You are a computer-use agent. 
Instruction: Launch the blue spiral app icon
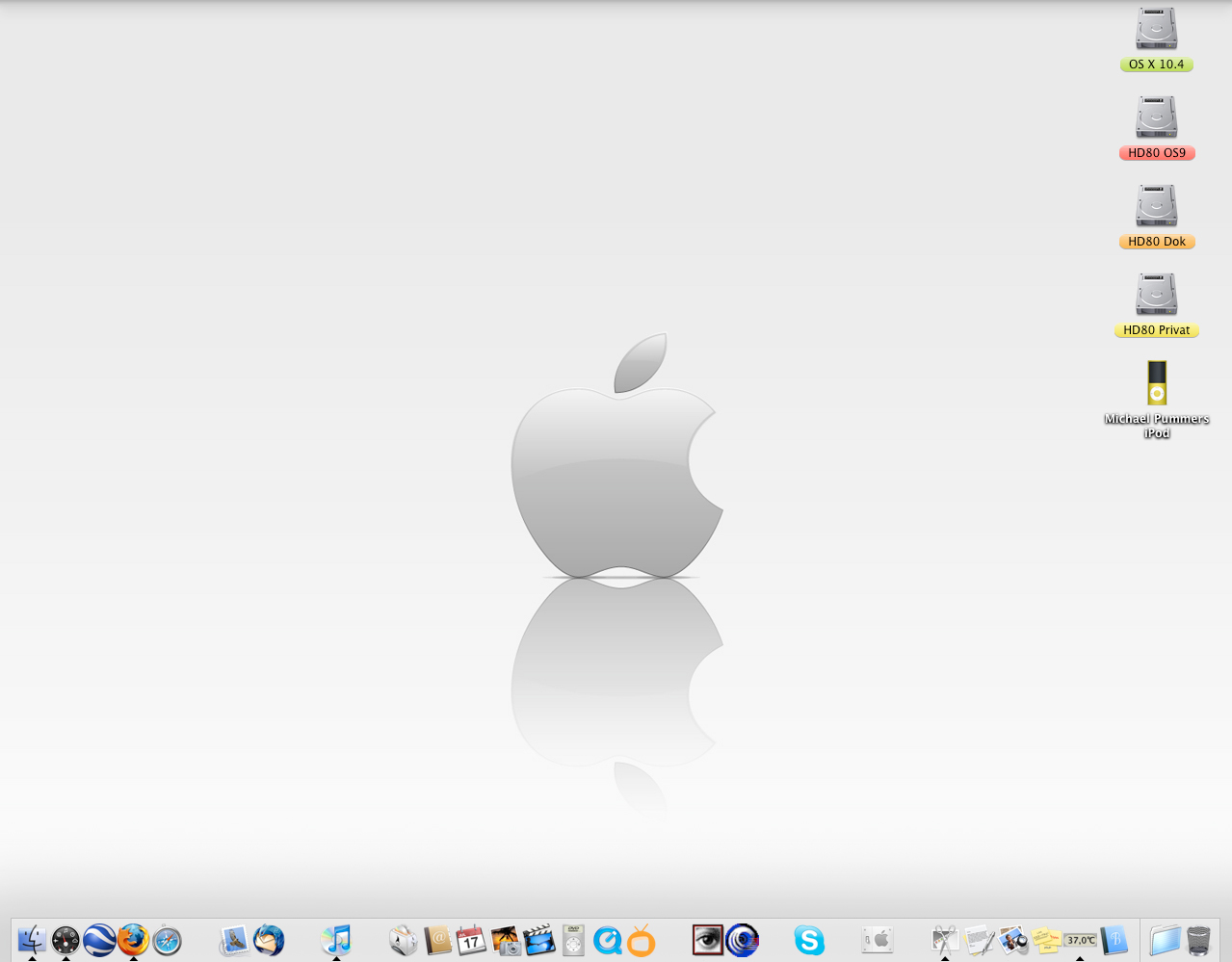point(742,940)
